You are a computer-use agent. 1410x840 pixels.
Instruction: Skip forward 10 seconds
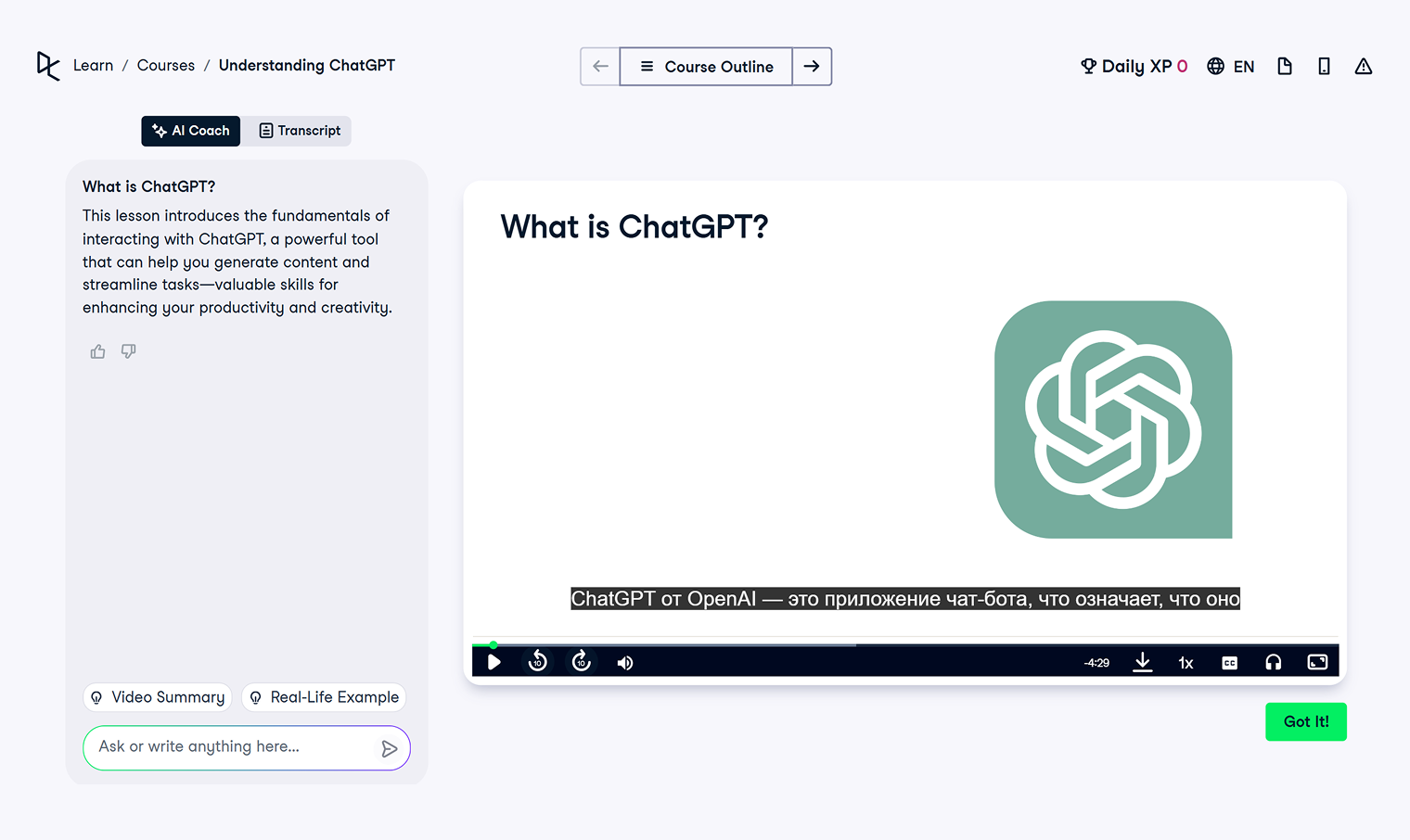582,662
